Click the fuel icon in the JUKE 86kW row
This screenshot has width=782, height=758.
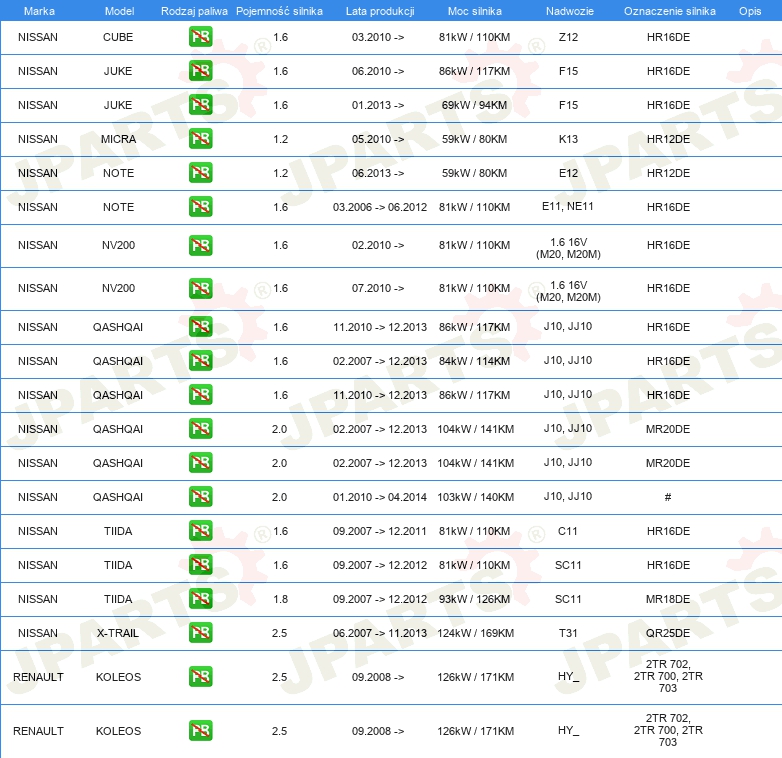[x=200, y=71]
